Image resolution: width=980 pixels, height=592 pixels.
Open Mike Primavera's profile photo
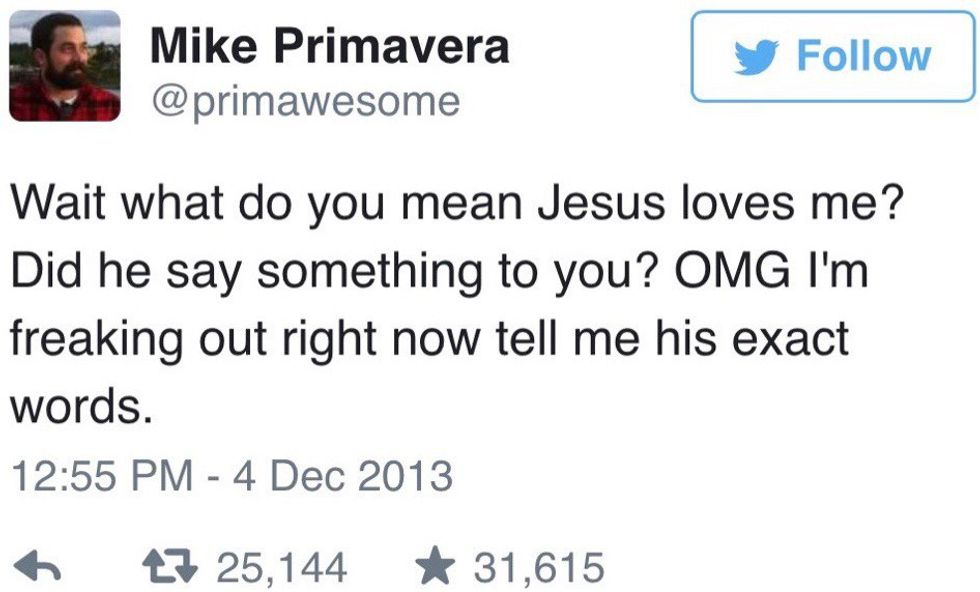65,64
